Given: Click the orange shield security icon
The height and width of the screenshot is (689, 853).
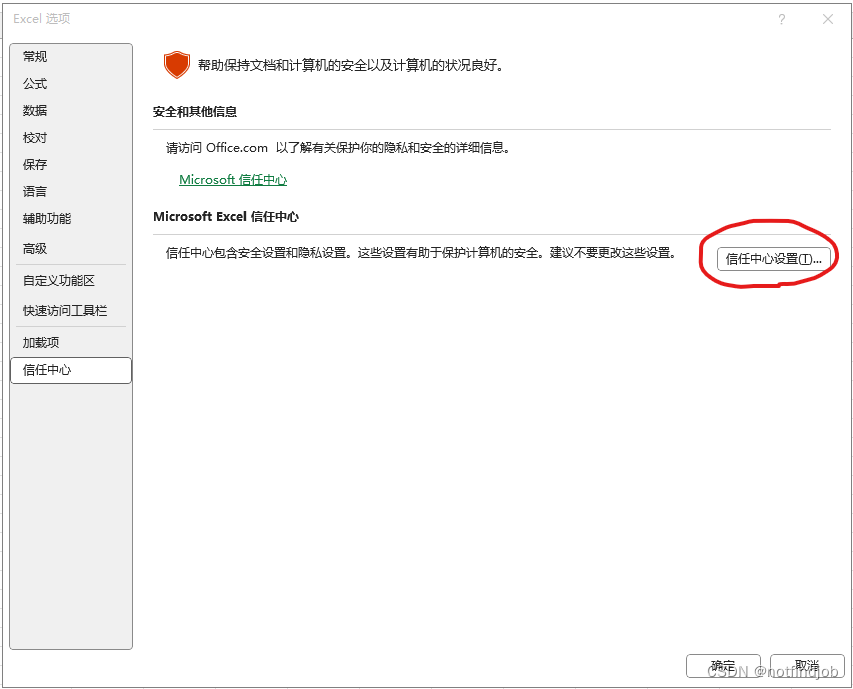Looking at the screenshot, I should point(177,65).
